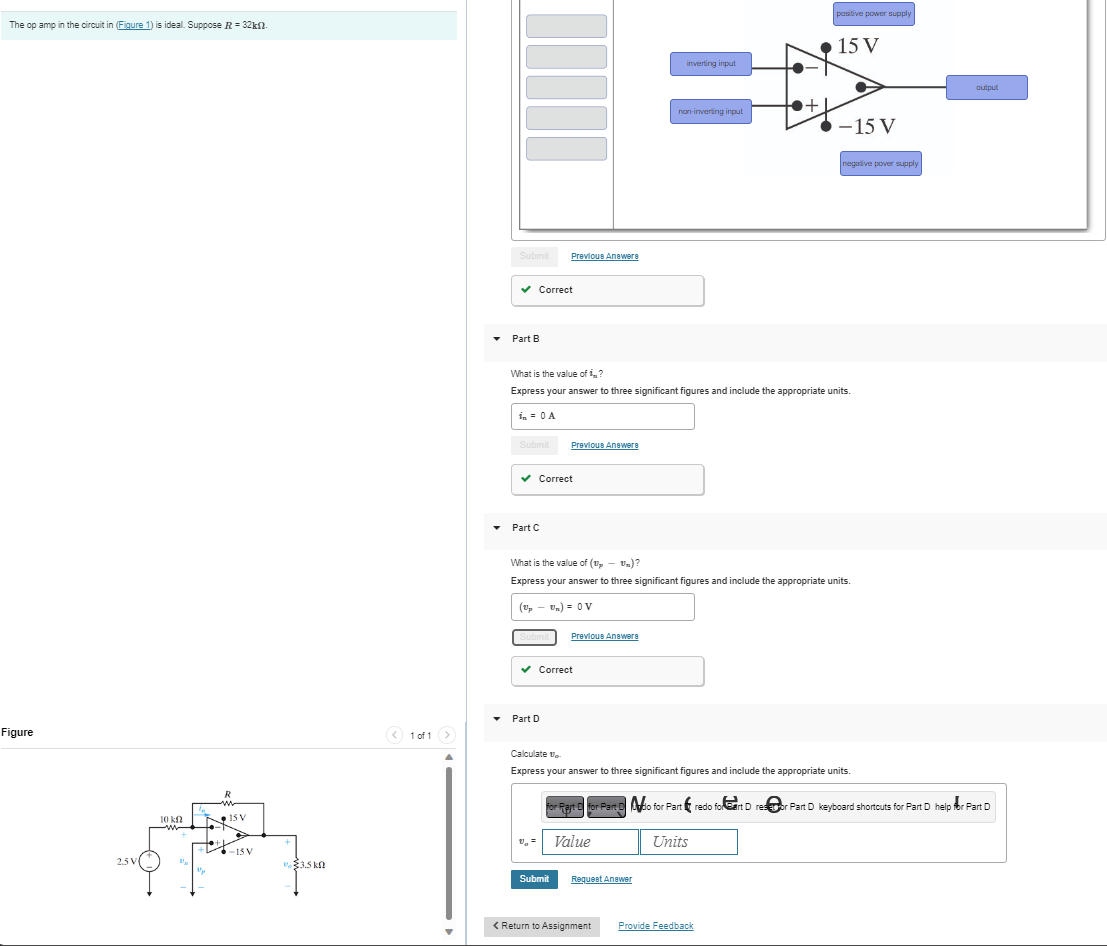The width and height of the screenshot is (1107, 946).
Task: Select the inverting input label
Action: (x=710, y=64)
